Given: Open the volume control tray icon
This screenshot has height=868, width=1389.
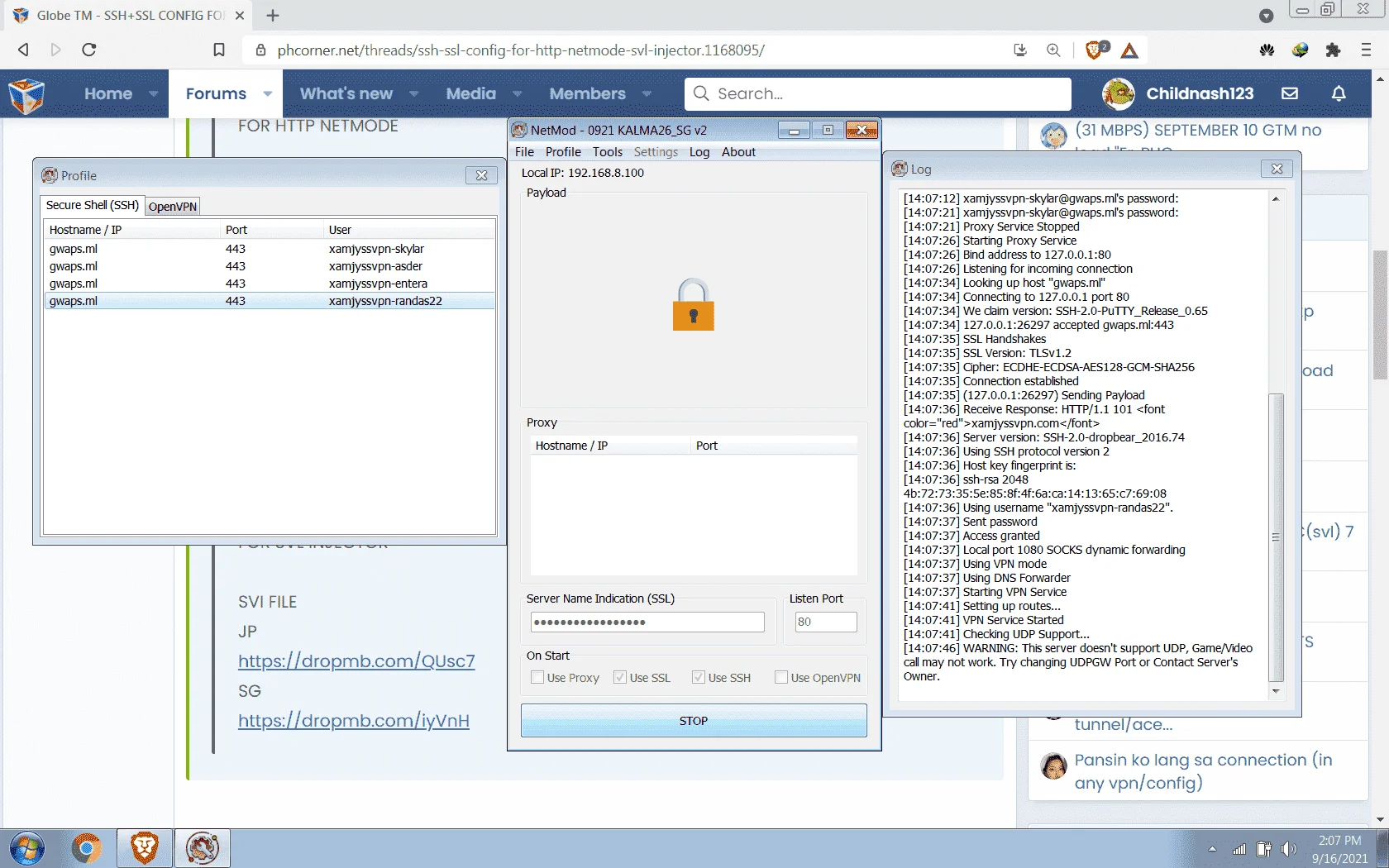Looking at the screenshot, I should pos(1289,849).
